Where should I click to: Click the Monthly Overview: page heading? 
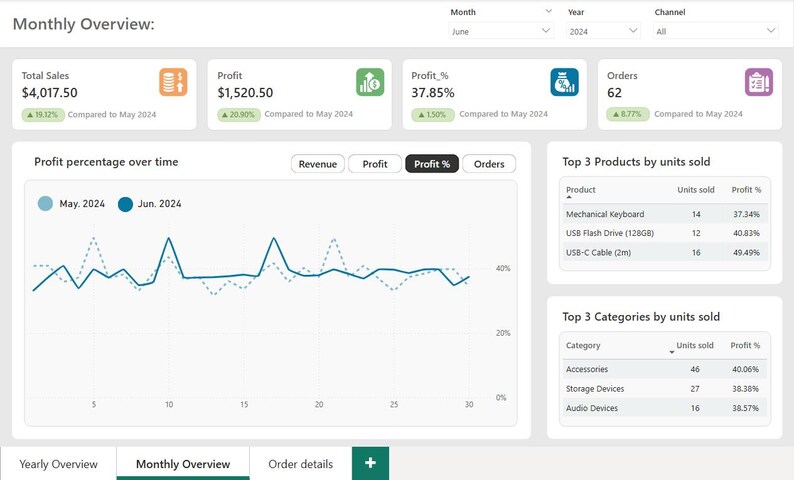tap(84, 24)
